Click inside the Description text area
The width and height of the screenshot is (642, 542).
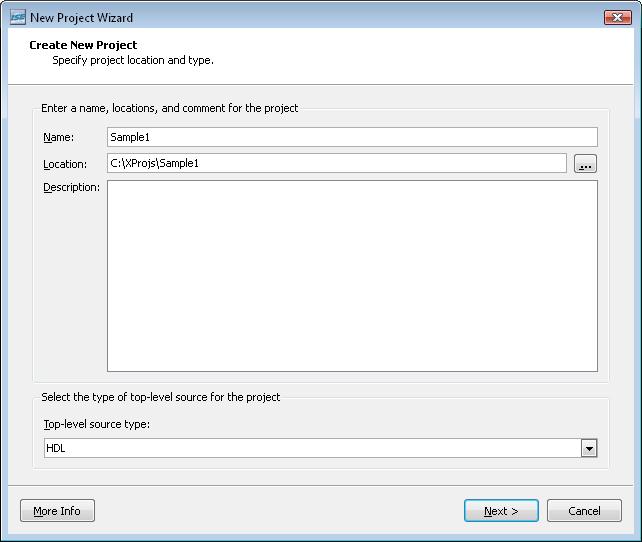[351, 275]
